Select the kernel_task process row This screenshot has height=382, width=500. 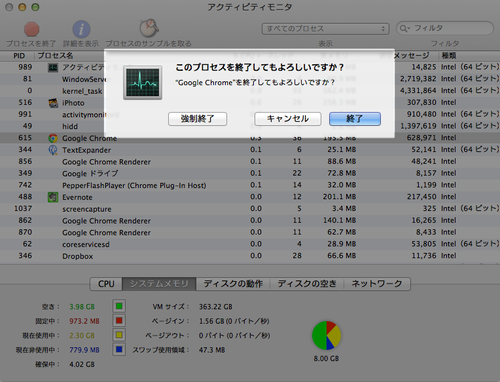click(250, 91)
